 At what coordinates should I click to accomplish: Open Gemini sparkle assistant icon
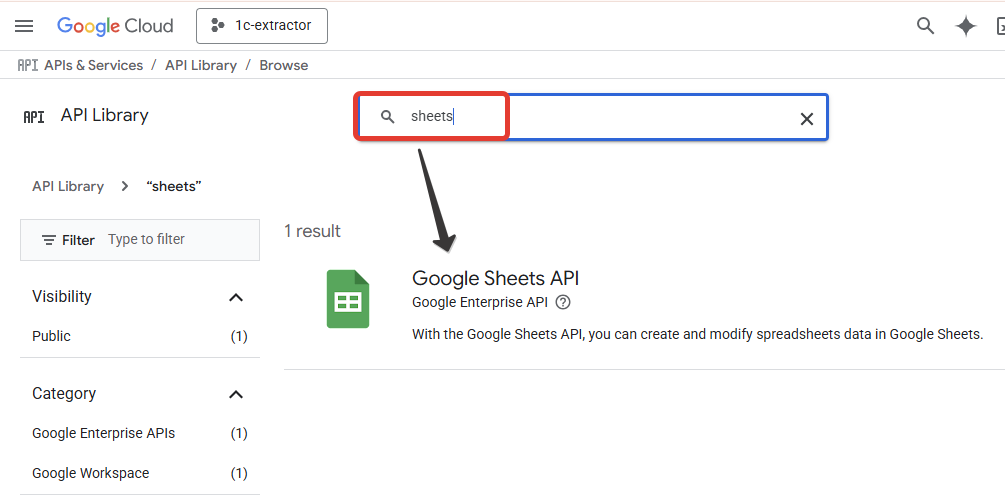[x=966, y=26]
